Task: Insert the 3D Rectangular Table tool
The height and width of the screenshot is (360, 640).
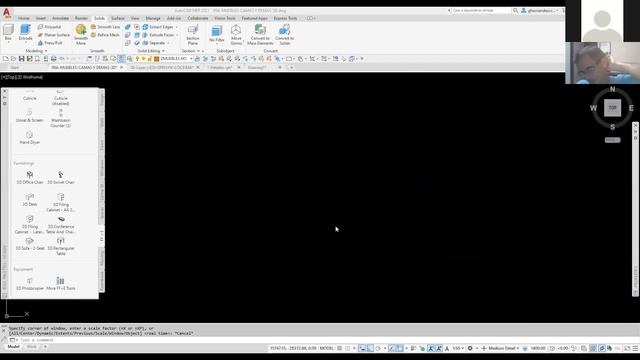Action: [61, 247]
